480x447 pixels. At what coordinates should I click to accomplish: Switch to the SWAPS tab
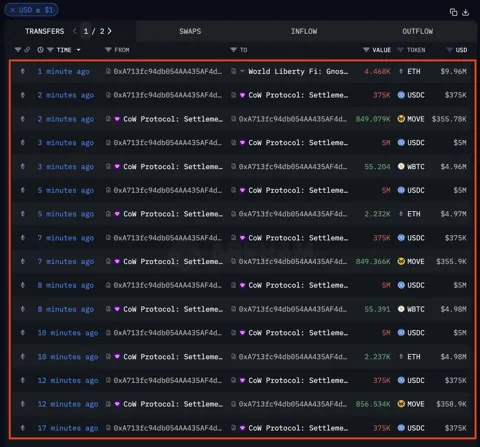click(190, 31)
